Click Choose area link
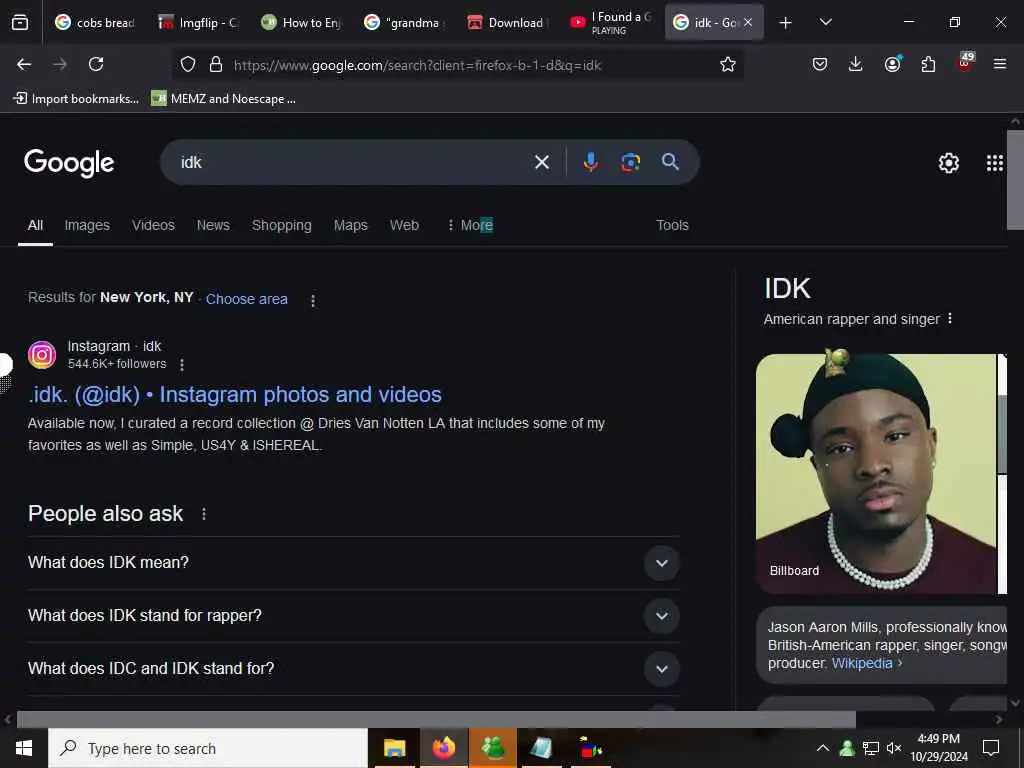1024x768 pixels. tap(246, 299)
